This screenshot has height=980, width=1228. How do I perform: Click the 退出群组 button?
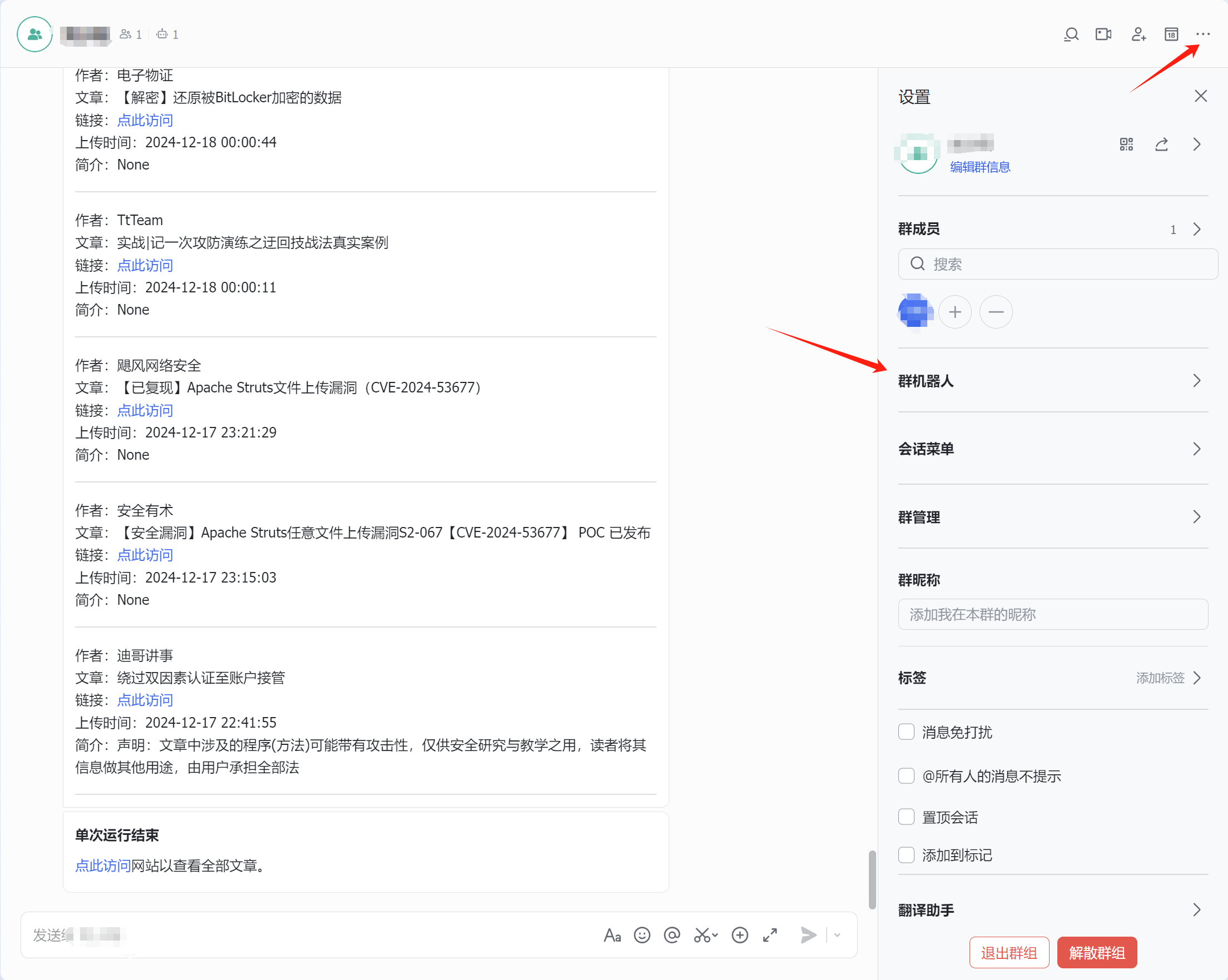1009,953
